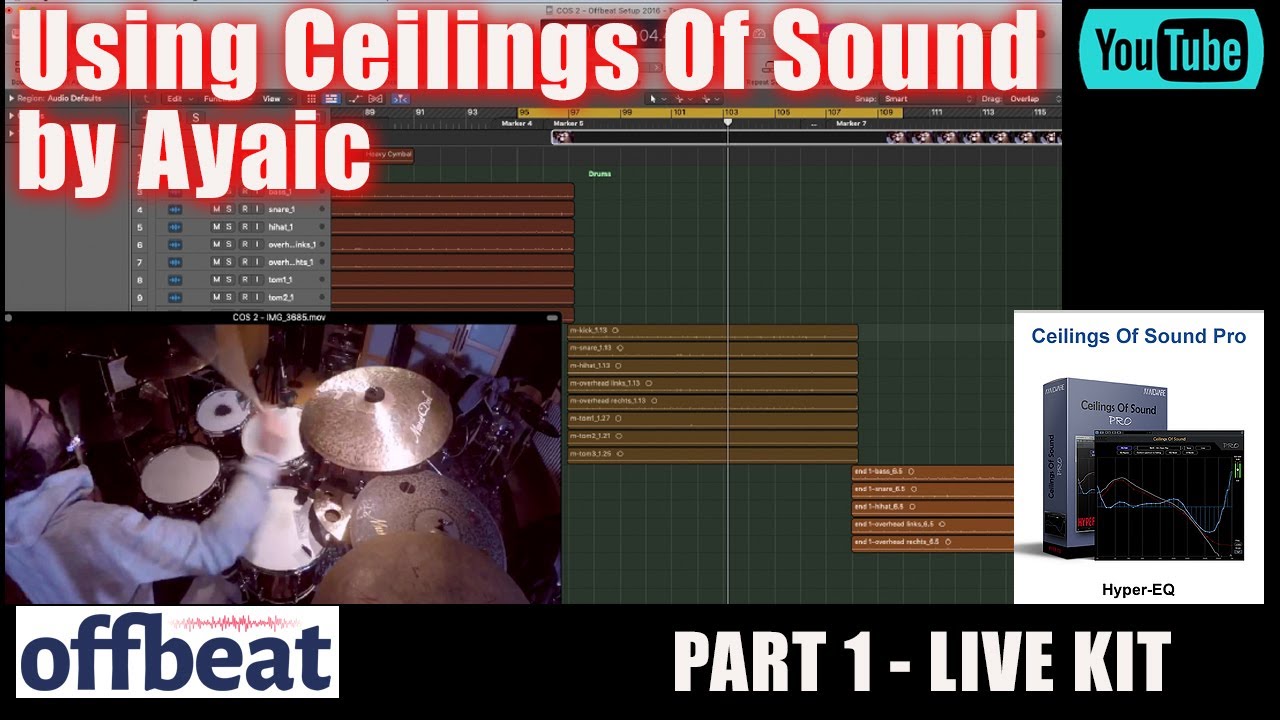Open the Edit menu in tracks area
Viewport: 1280px width, 720px height.
tap(178, 99)
